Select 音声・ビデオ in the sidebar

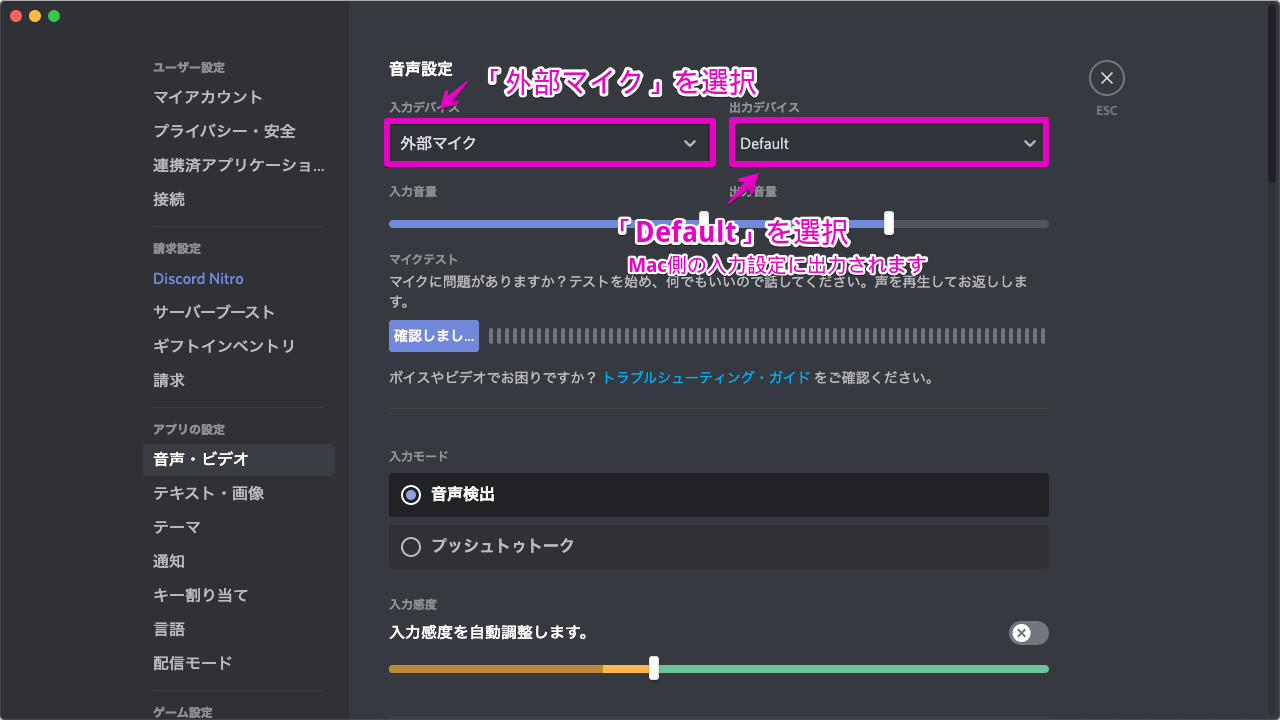click(238, 459)
